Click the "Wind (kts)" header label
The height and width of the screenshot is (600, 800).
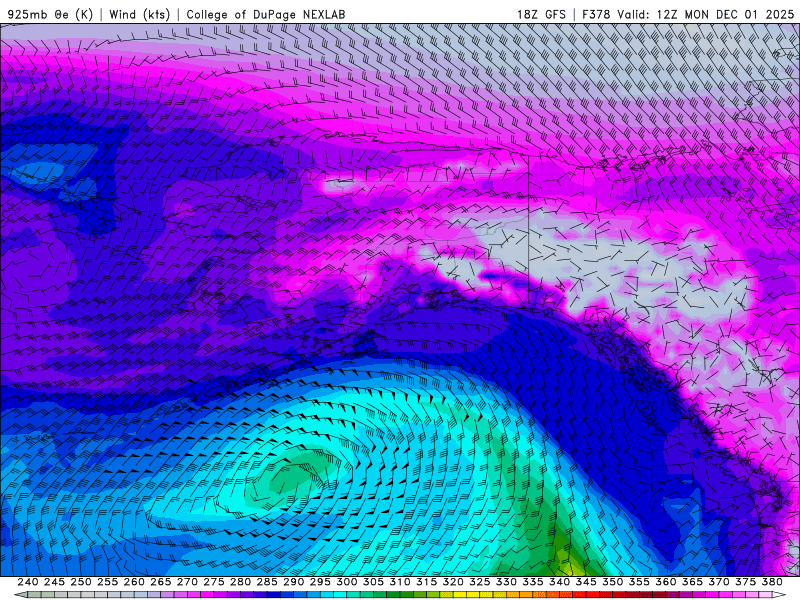click(139, 14)
